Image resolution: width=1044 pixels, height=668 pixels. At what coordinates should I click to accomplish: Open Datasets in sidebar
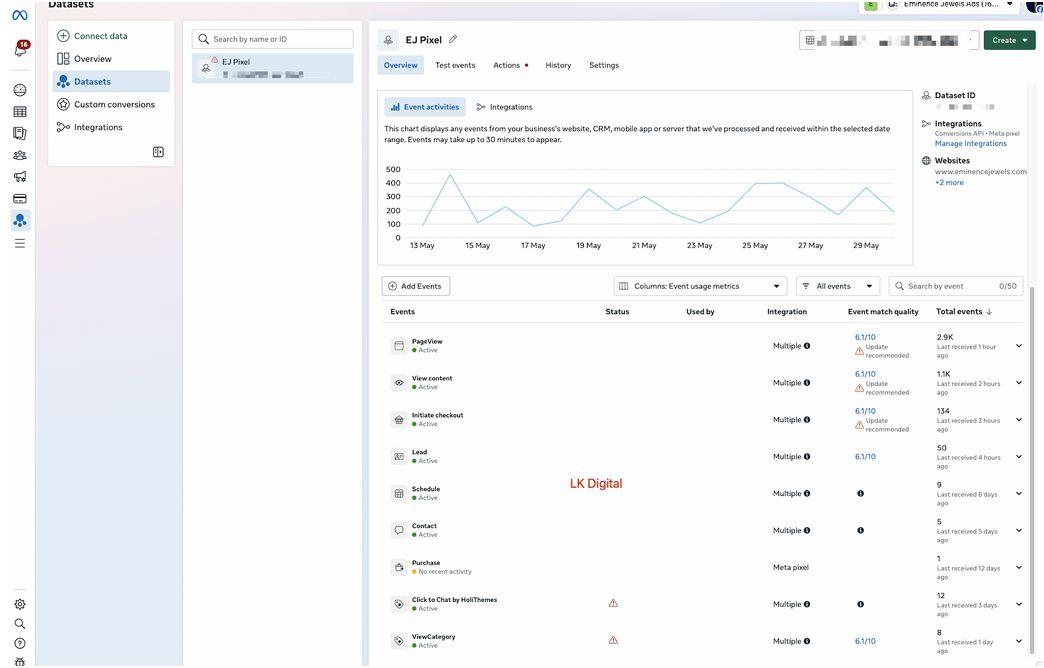[111, 81]
